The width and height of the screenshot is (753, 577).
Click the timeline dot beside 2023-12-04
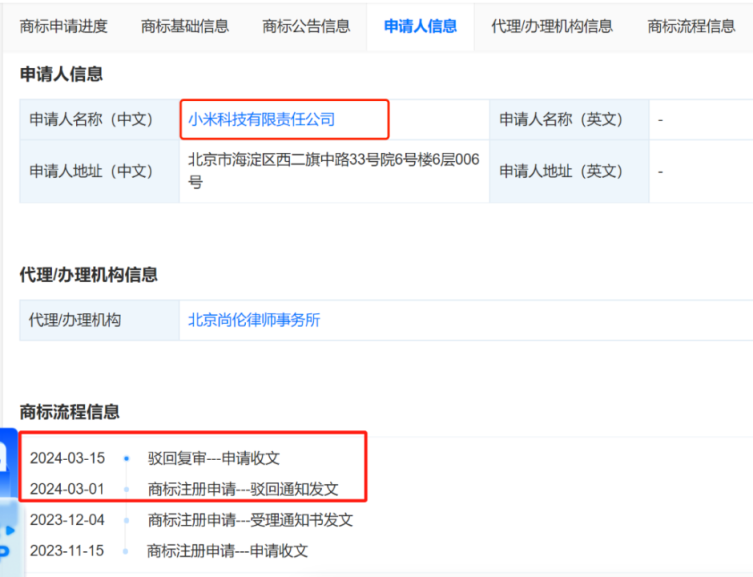[126, 520]
